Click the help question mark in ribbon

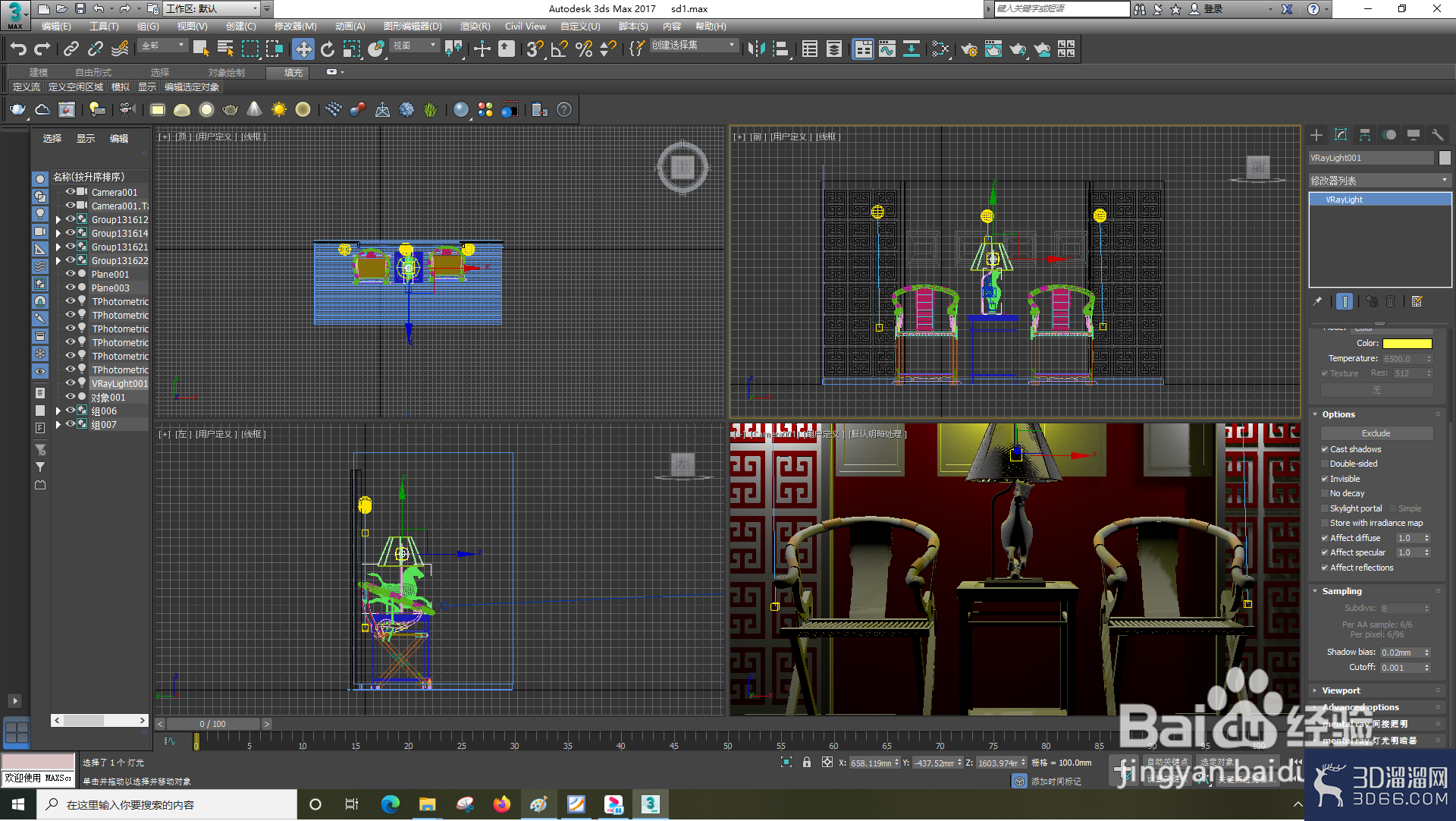coord(564,110)
